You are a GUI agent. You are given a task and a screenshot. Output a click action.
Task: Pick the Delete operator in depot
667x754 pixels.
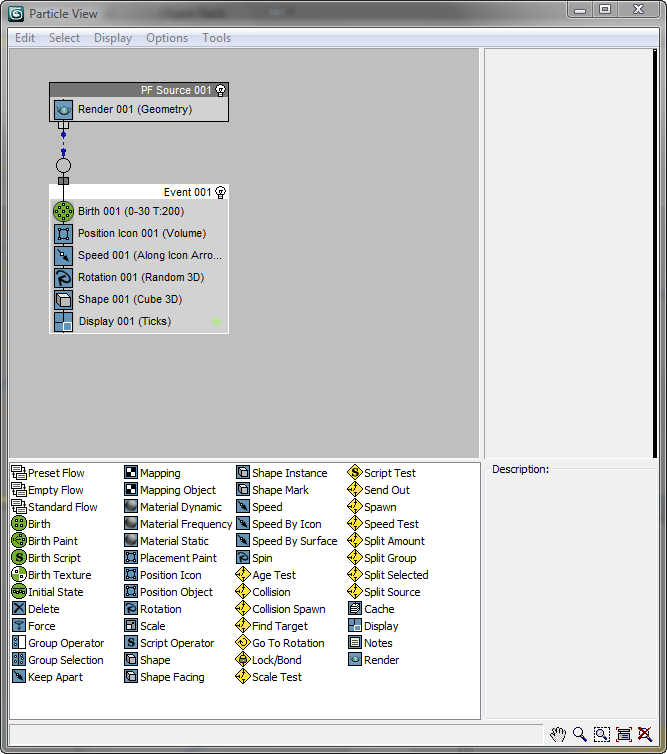tap(36, 609)
